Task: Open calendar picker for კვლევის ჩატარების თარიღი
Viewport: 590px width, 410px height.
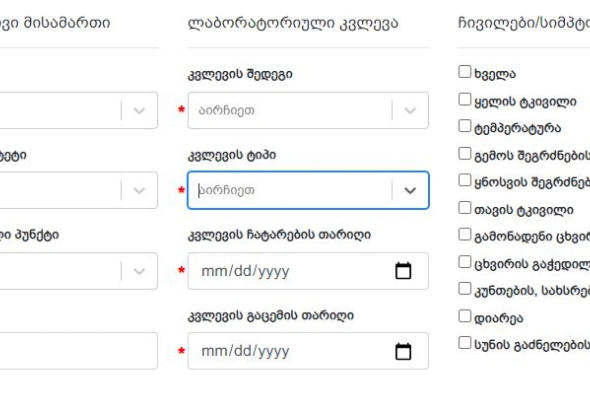Action: (x=403, y=271)
